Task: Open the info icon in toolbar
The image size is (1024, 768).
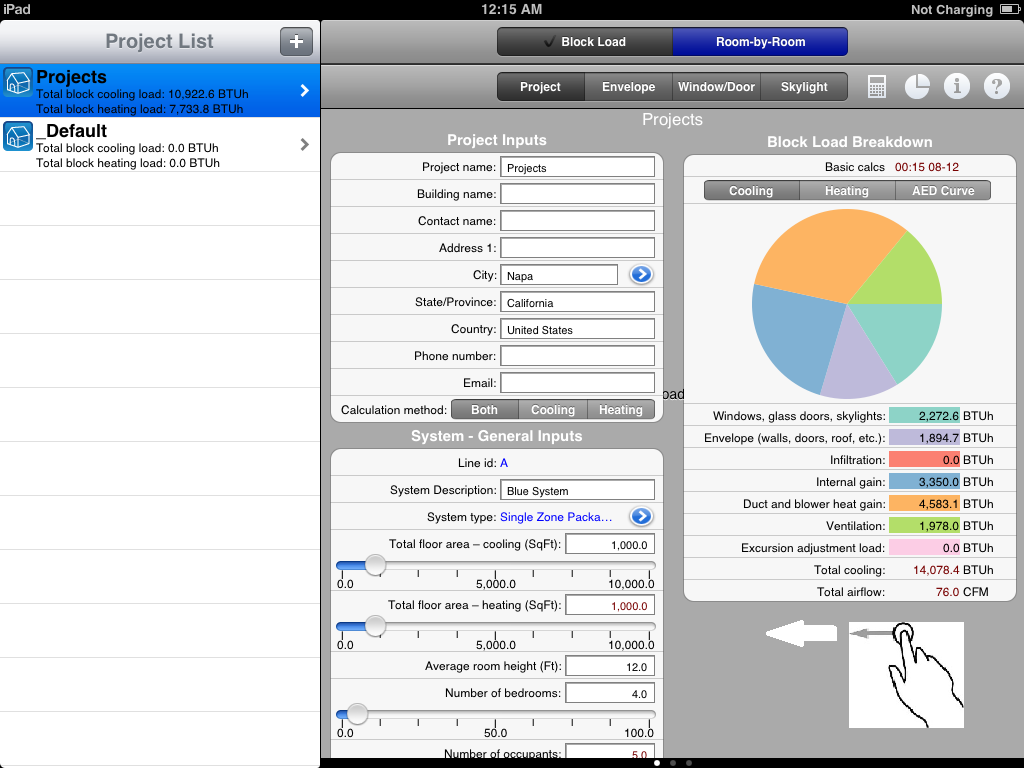Action: pos(957,86)
